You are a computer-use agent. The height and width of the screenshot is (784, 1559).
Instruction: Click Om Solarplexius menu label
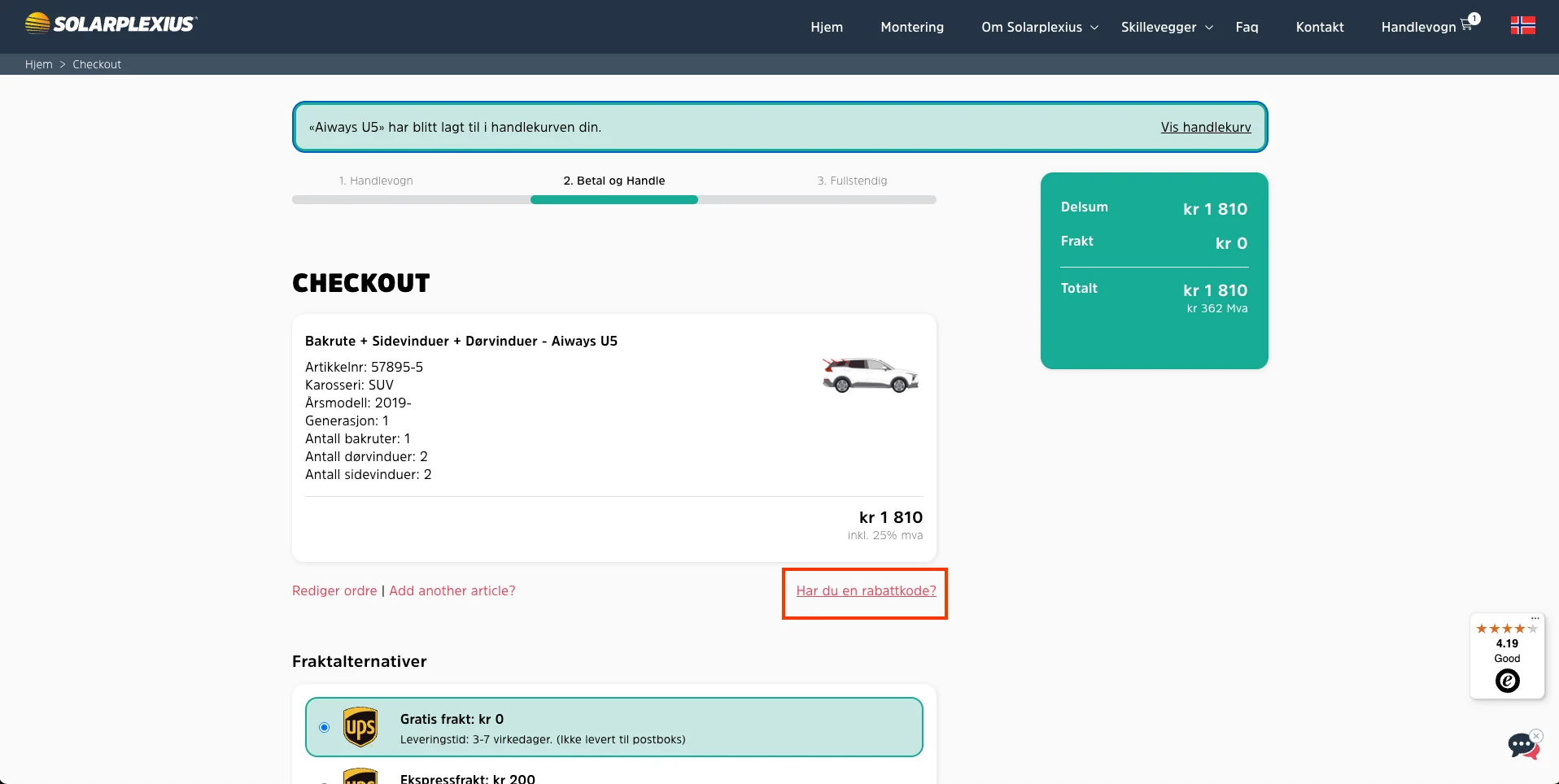coord(1032,27)
